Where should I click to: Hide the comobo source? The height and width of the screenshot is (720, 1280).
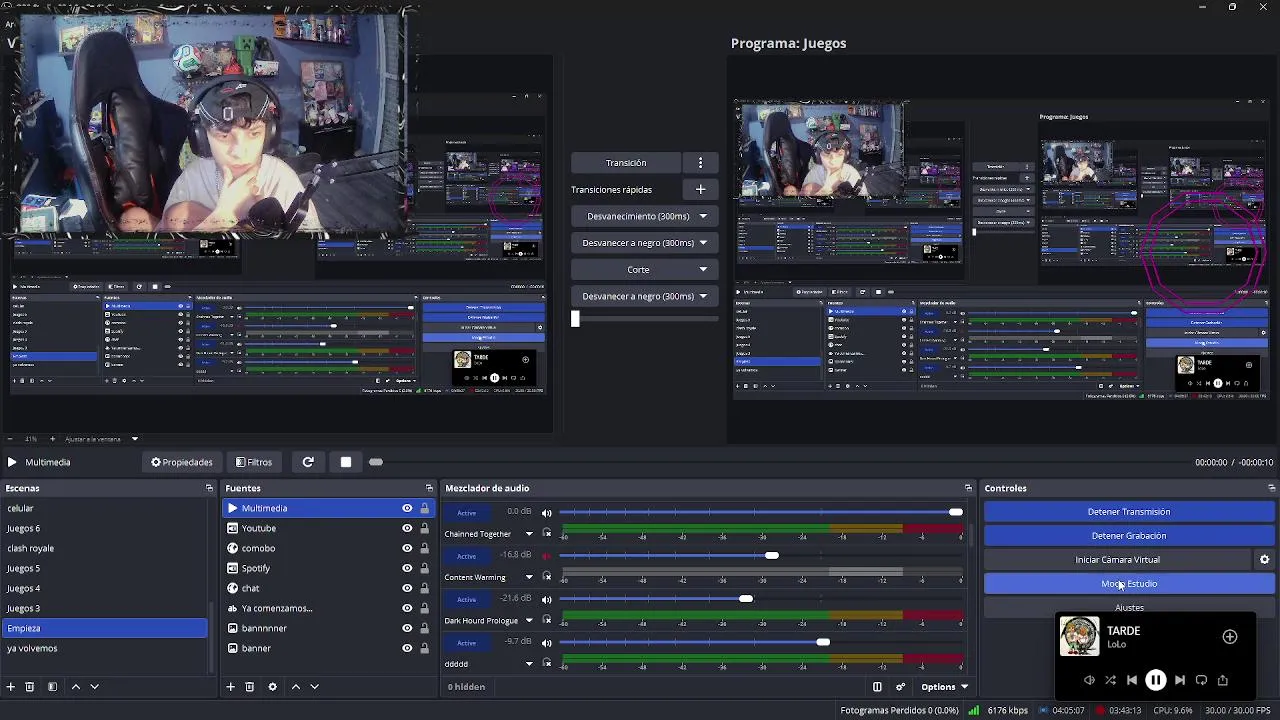pos(407,548)
